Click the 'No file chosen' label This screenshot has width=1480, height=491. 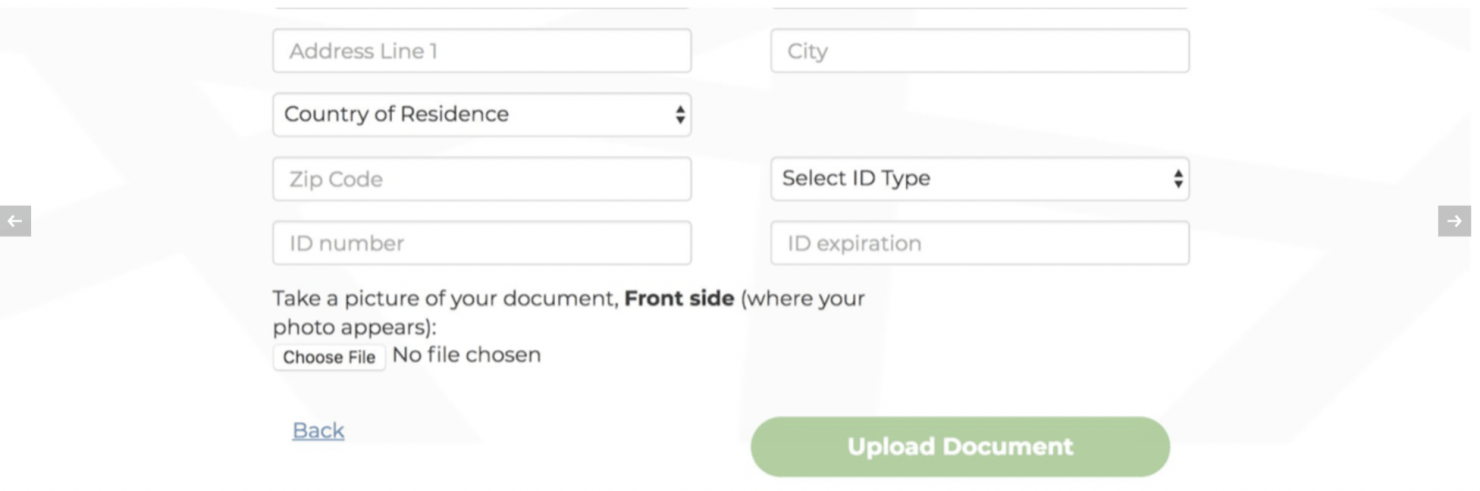tap(466, 355)
